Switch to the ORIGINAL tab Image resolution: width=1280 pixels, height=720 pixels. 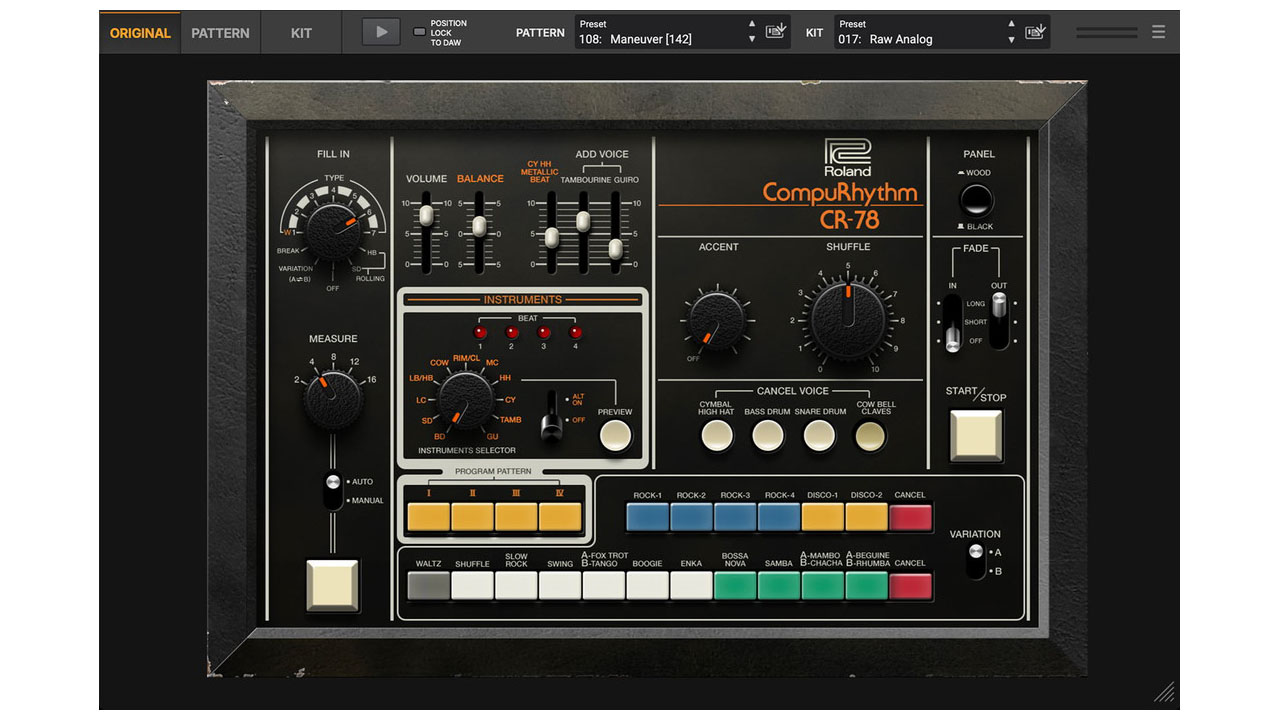140,33
